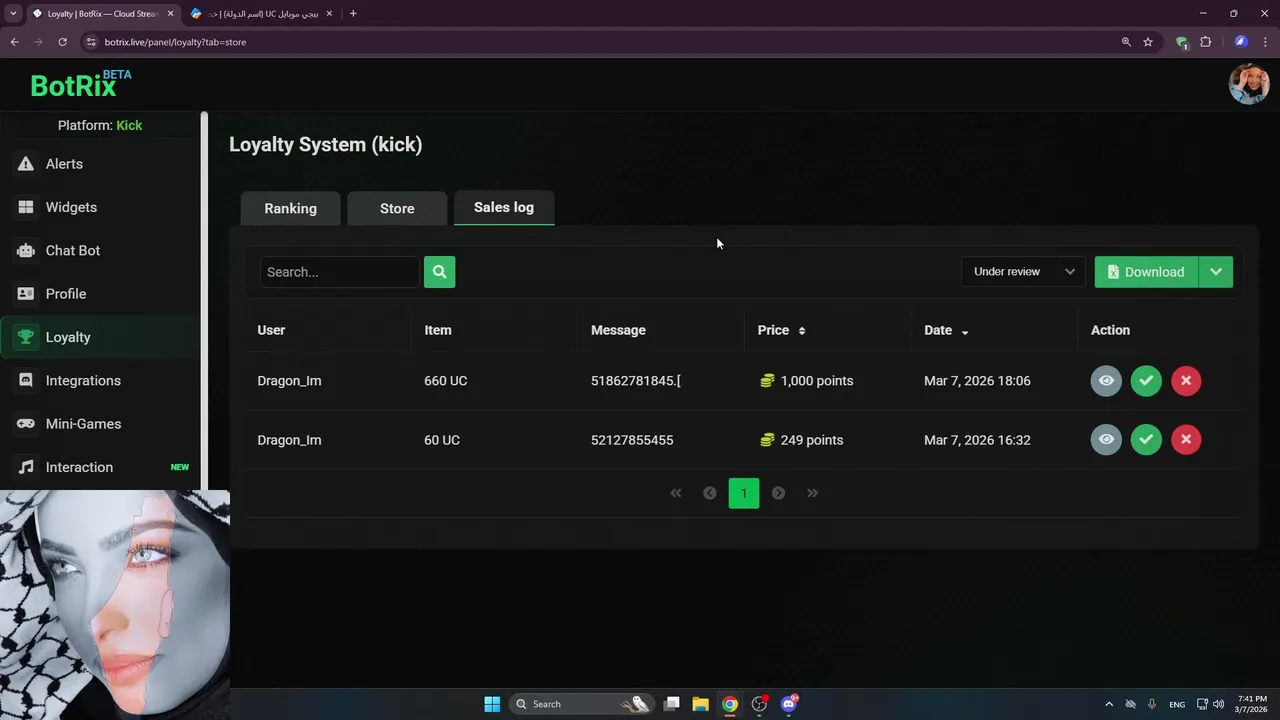Click the sidebar scrollbar
Screen dimensions: 1280x720
(205, 300)
